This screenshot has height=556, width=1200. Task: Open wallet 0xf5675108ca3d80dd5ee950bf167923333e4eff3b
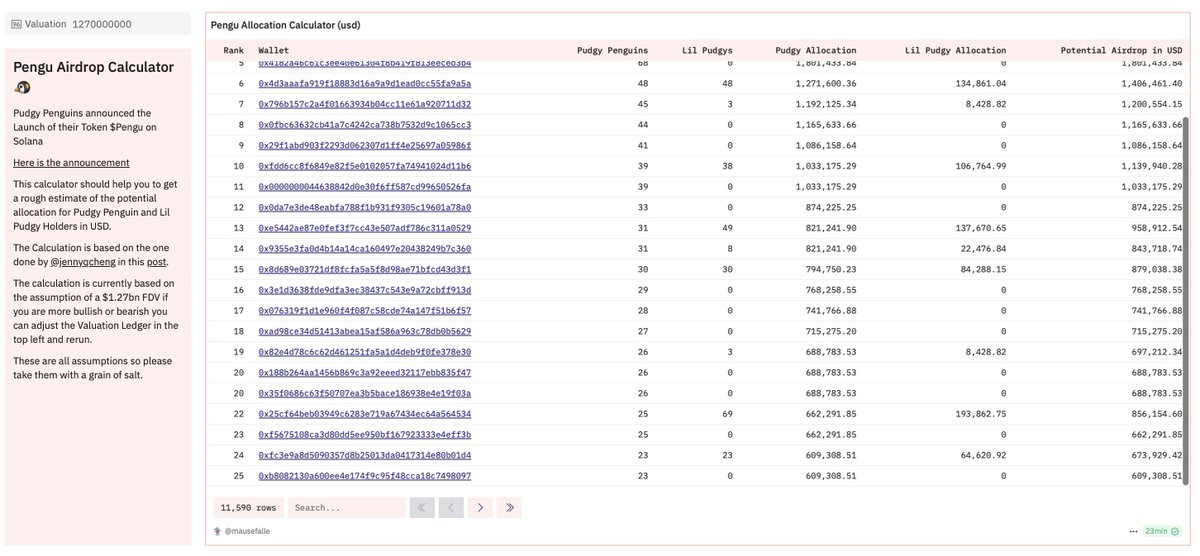[364, 435]
